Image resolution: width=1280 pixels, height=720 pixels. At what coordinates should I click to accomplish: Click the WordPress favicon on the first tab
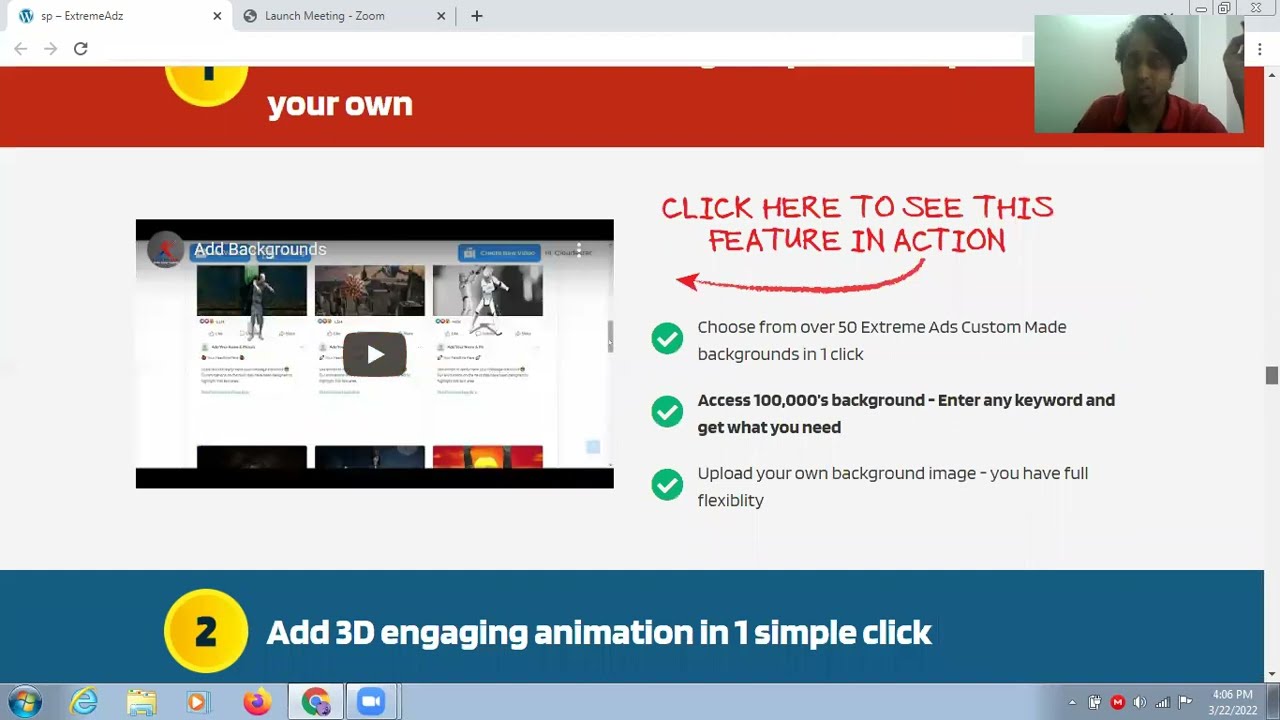click(26, 16)
